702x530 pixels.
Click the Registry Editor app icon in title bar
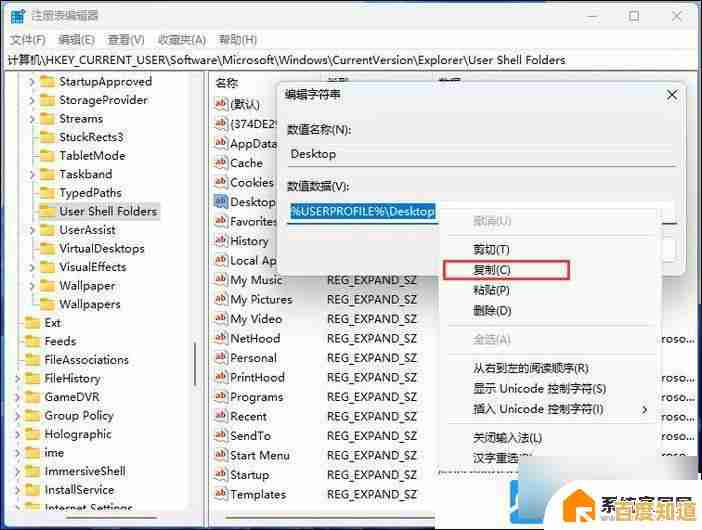(x=17, y=16)
